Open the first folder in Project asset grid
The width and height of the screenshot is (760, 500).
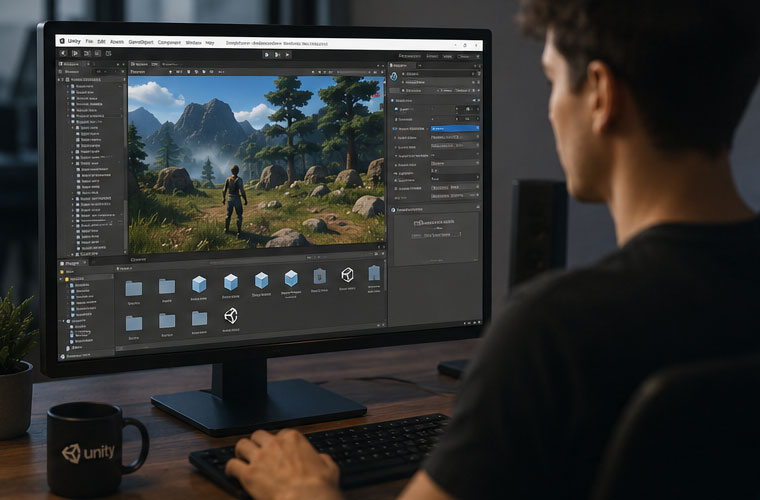tap(134, 288)
